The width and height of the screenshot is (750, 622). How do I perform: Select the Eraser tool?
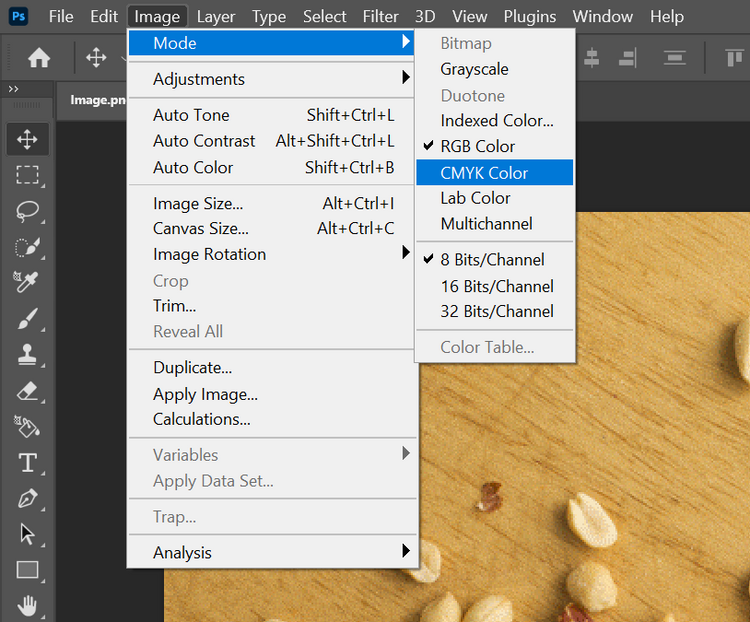(x=27, y=391)
